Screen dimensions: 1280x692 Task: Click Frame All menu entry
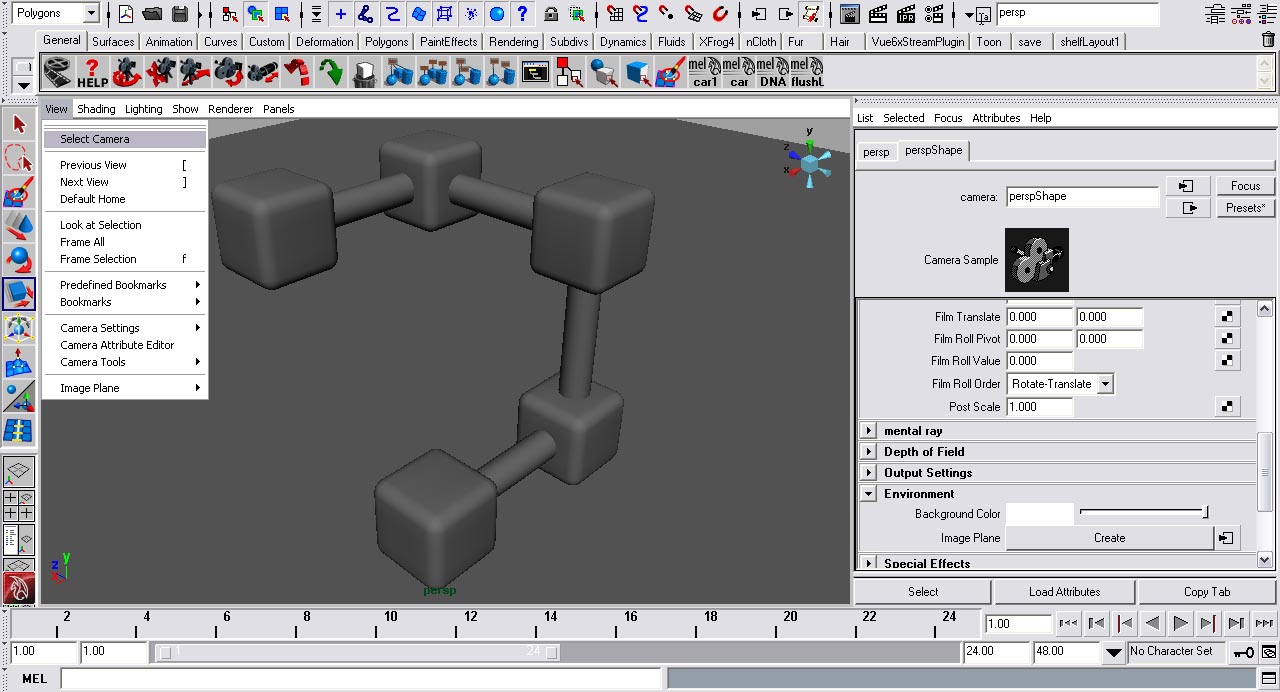(x=125, y=242)
